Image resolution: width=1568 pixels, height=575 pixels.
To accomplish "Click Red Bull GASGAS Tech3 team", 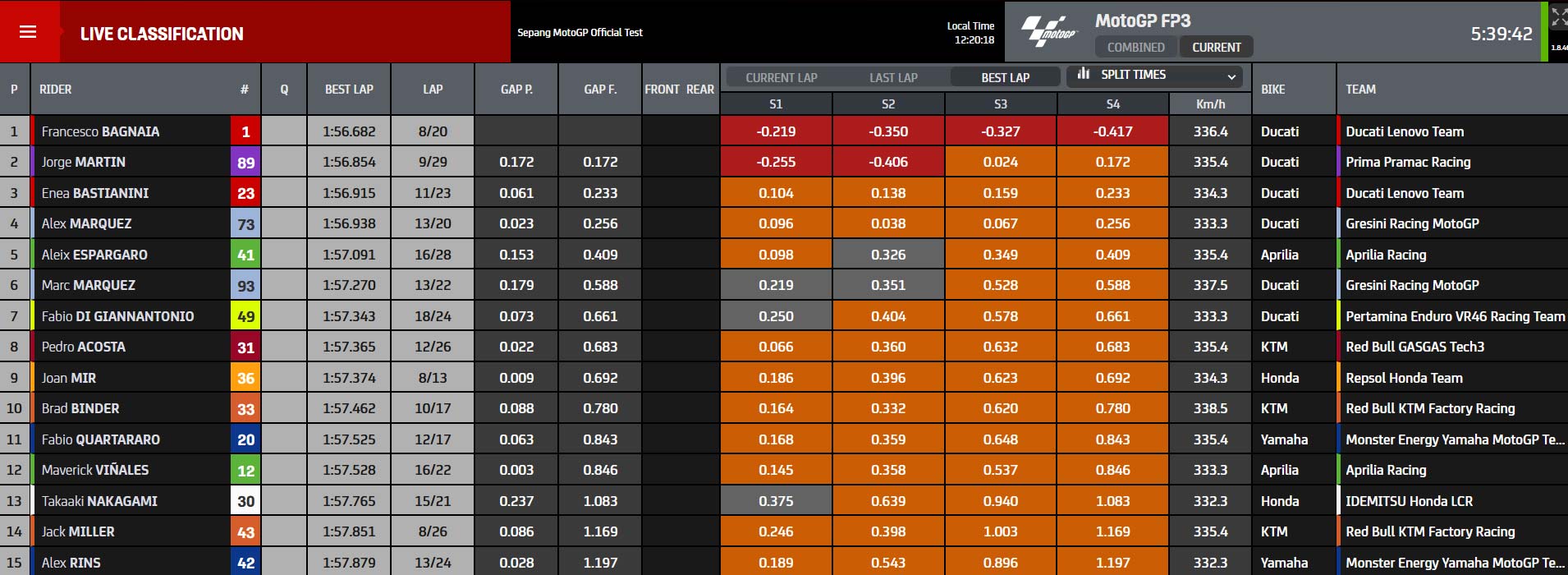I will point(1414,347).
